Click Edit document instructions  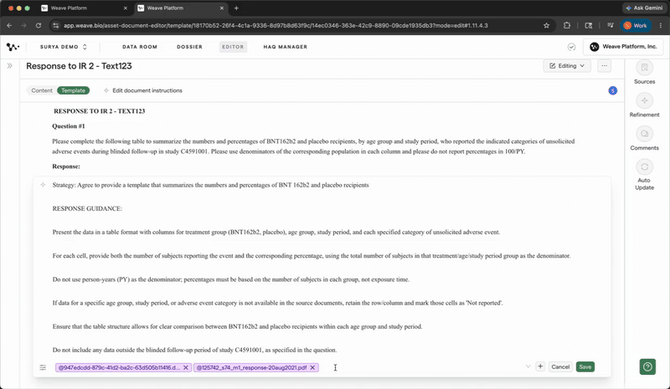coord(143,91)
